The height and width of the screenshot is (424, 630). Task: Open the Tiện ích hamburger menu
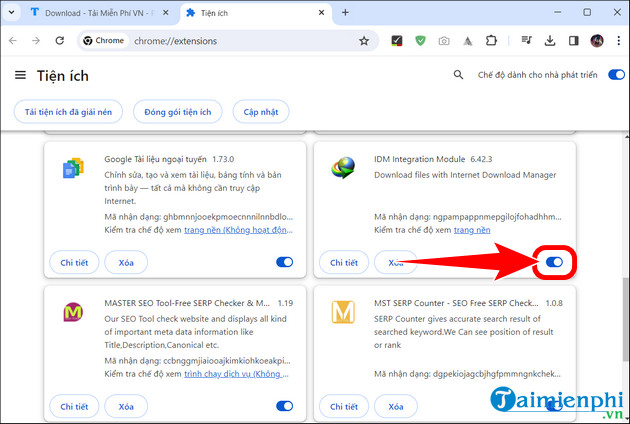pyautogui.click(x=20, y=75)
